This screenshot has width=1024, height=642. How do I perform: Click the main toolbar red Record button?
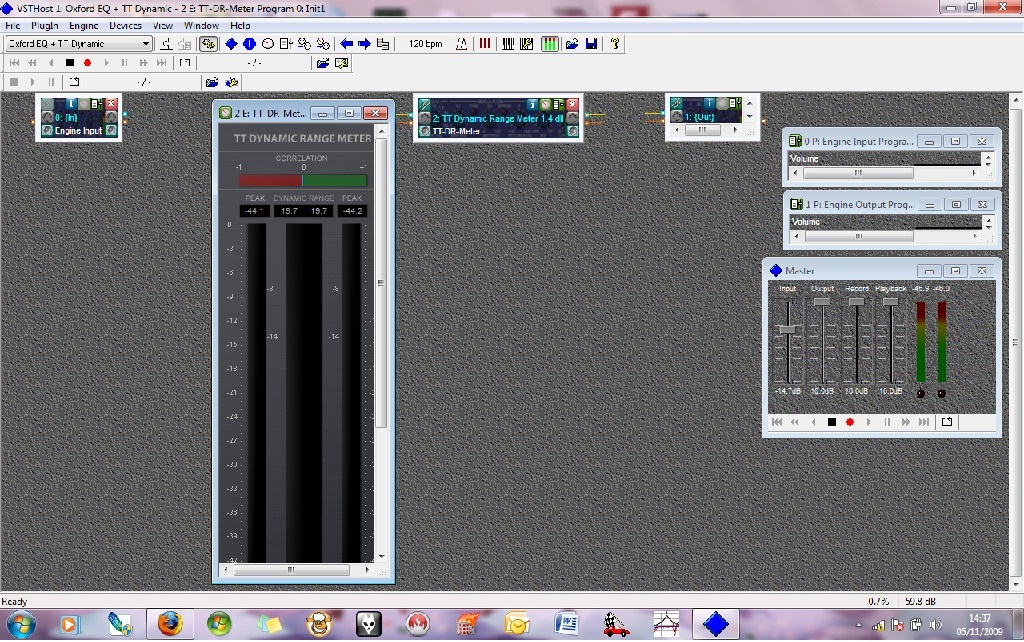coord(88,63)
